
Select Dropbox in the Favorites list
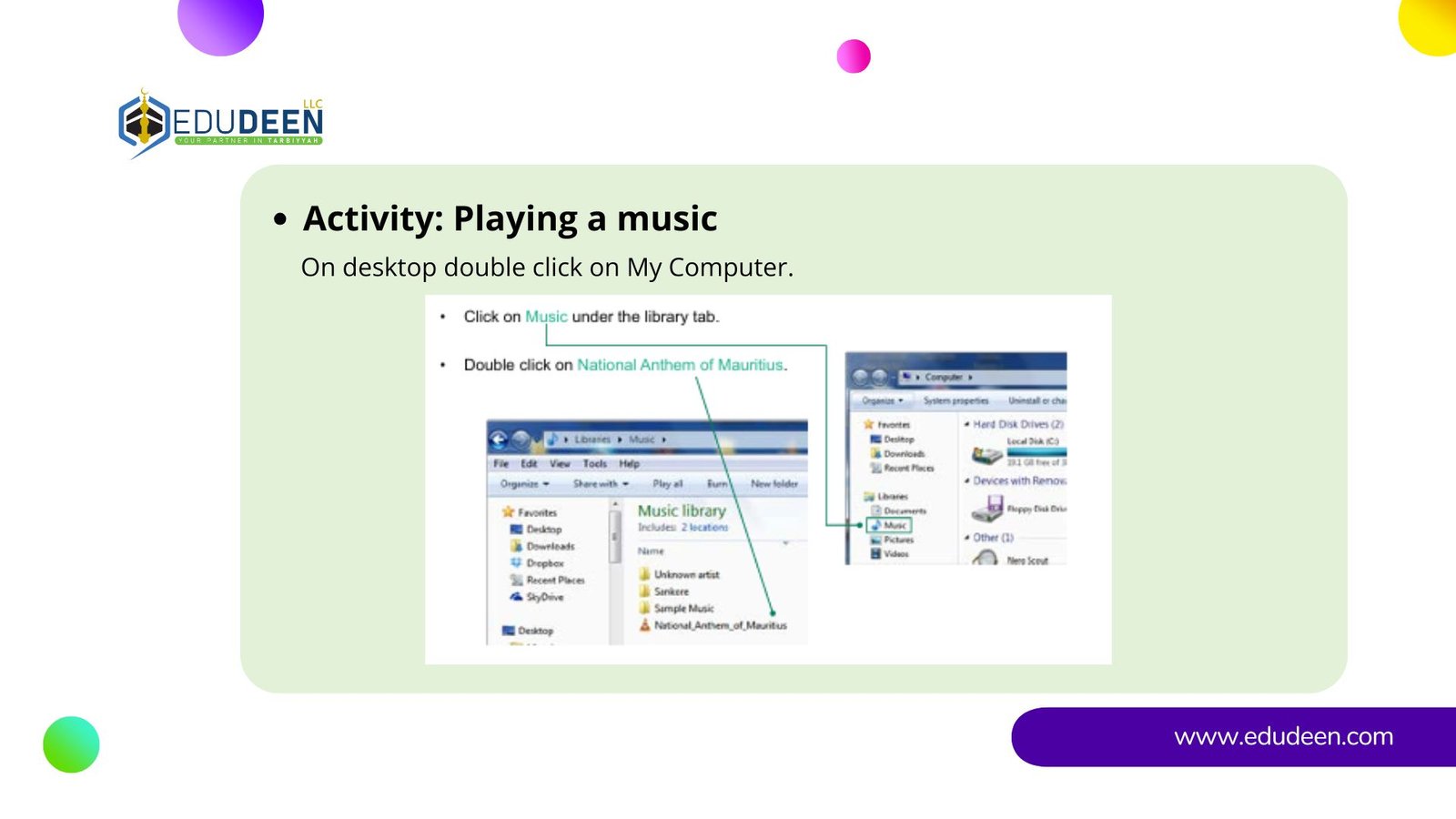(543, 563)
